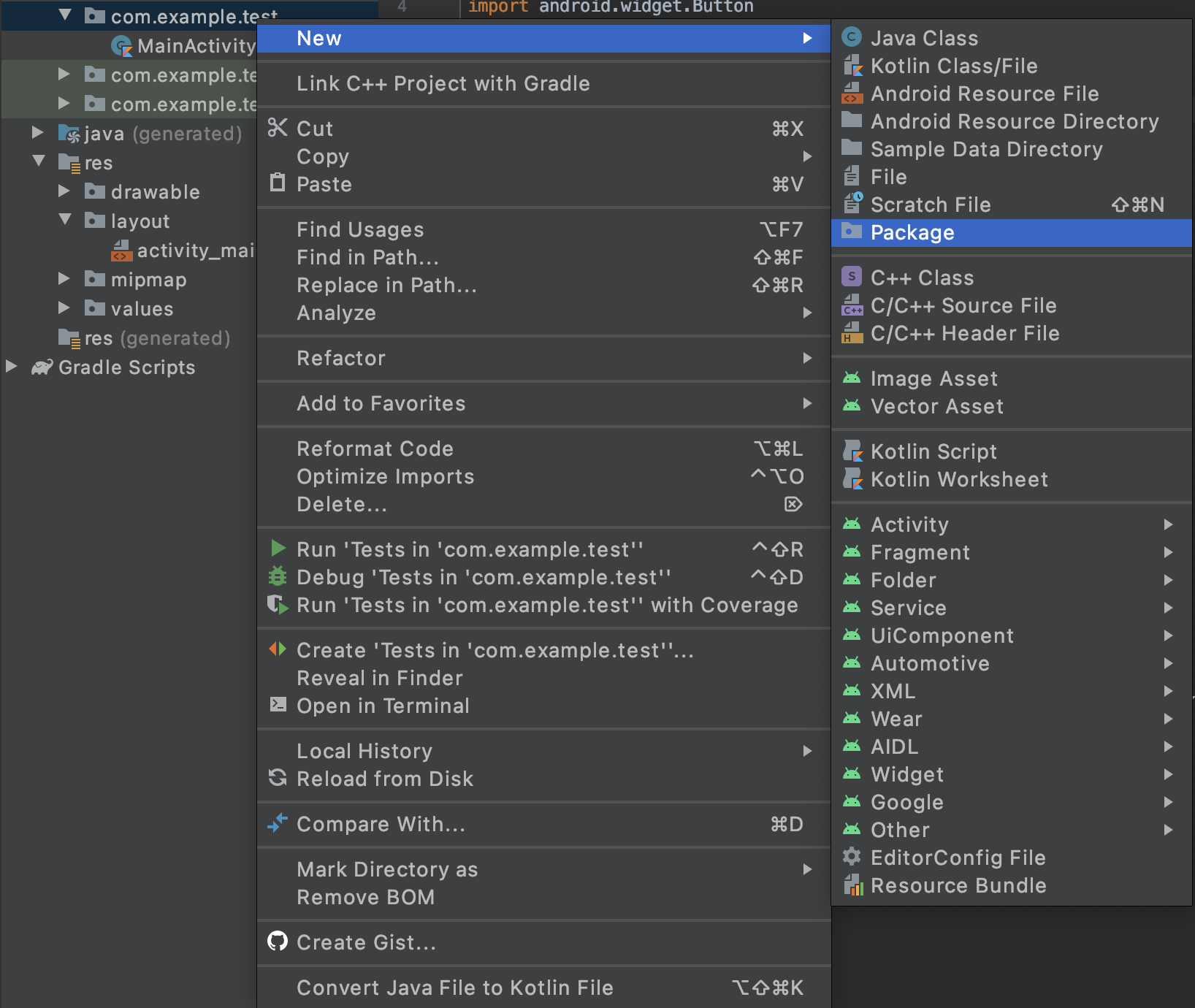Click the Android Resource File icon
1195x1008 pixels.
point(852,93)
